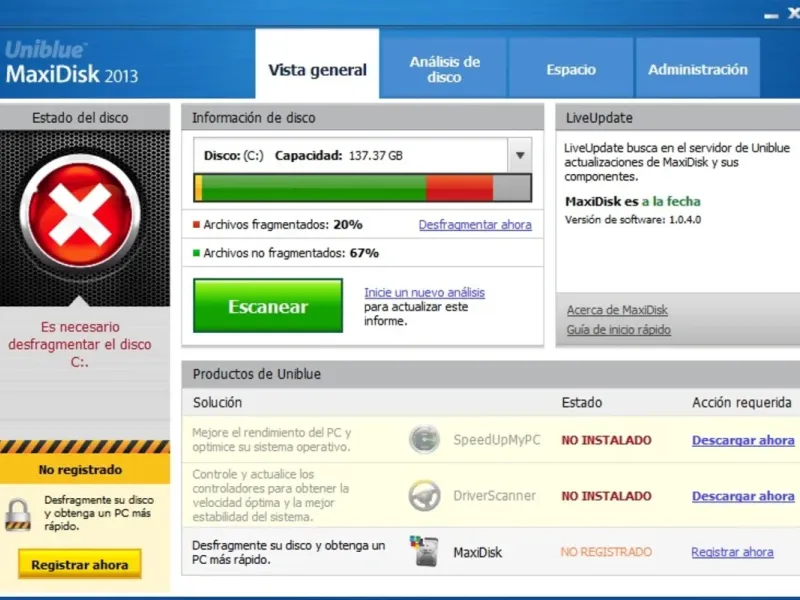Click the SpeedUpMyPC product icon

(424, 439)
